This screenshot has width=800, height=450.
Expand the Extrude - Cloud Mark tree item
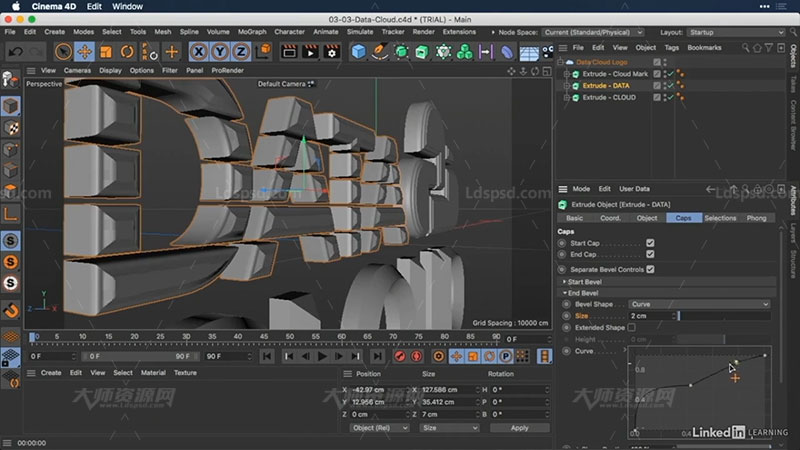pyautogui.click(x=566, y=74)
